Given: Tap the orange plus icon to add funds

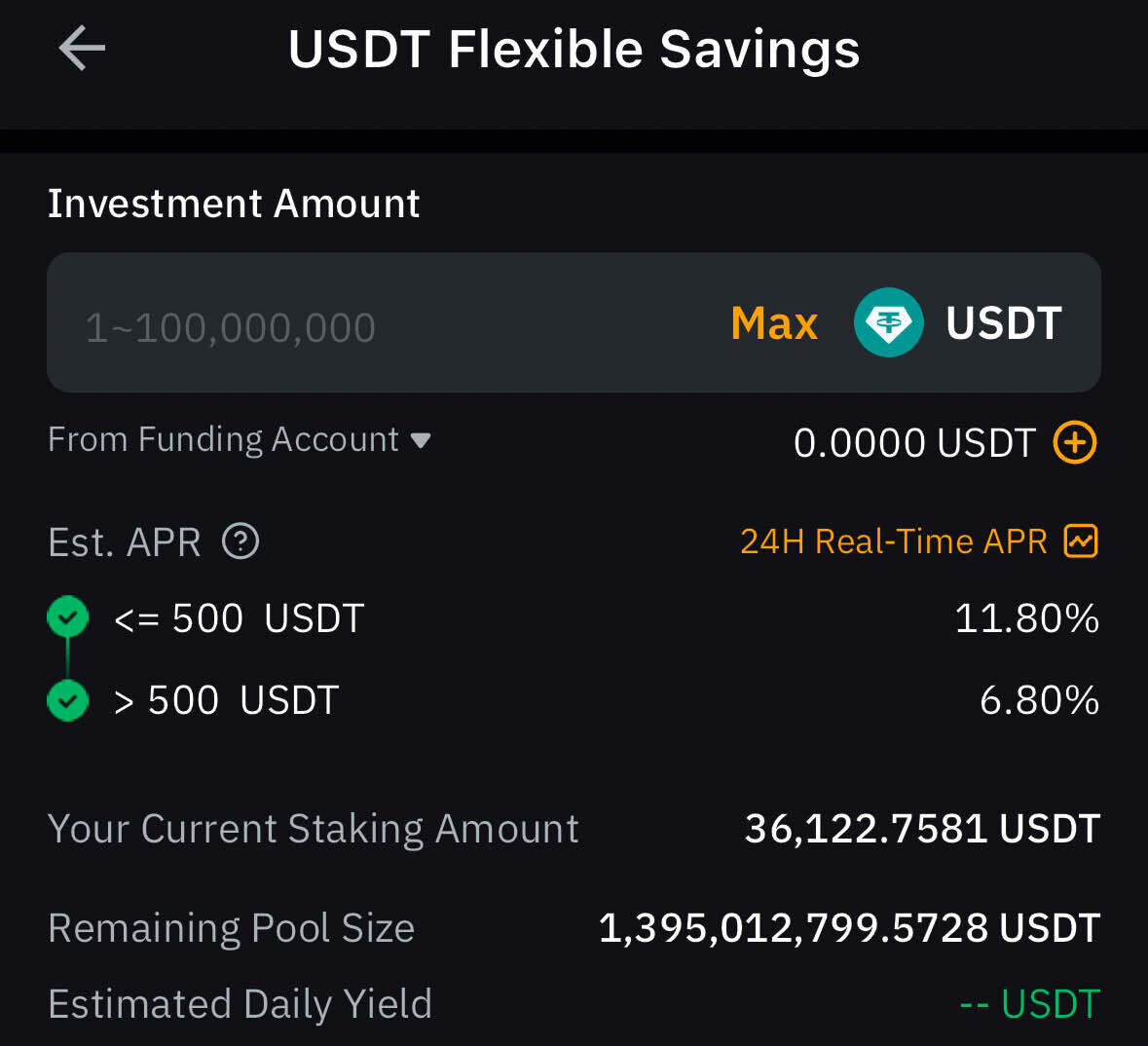Looking at the screenshot, I should click(1075, 442).
